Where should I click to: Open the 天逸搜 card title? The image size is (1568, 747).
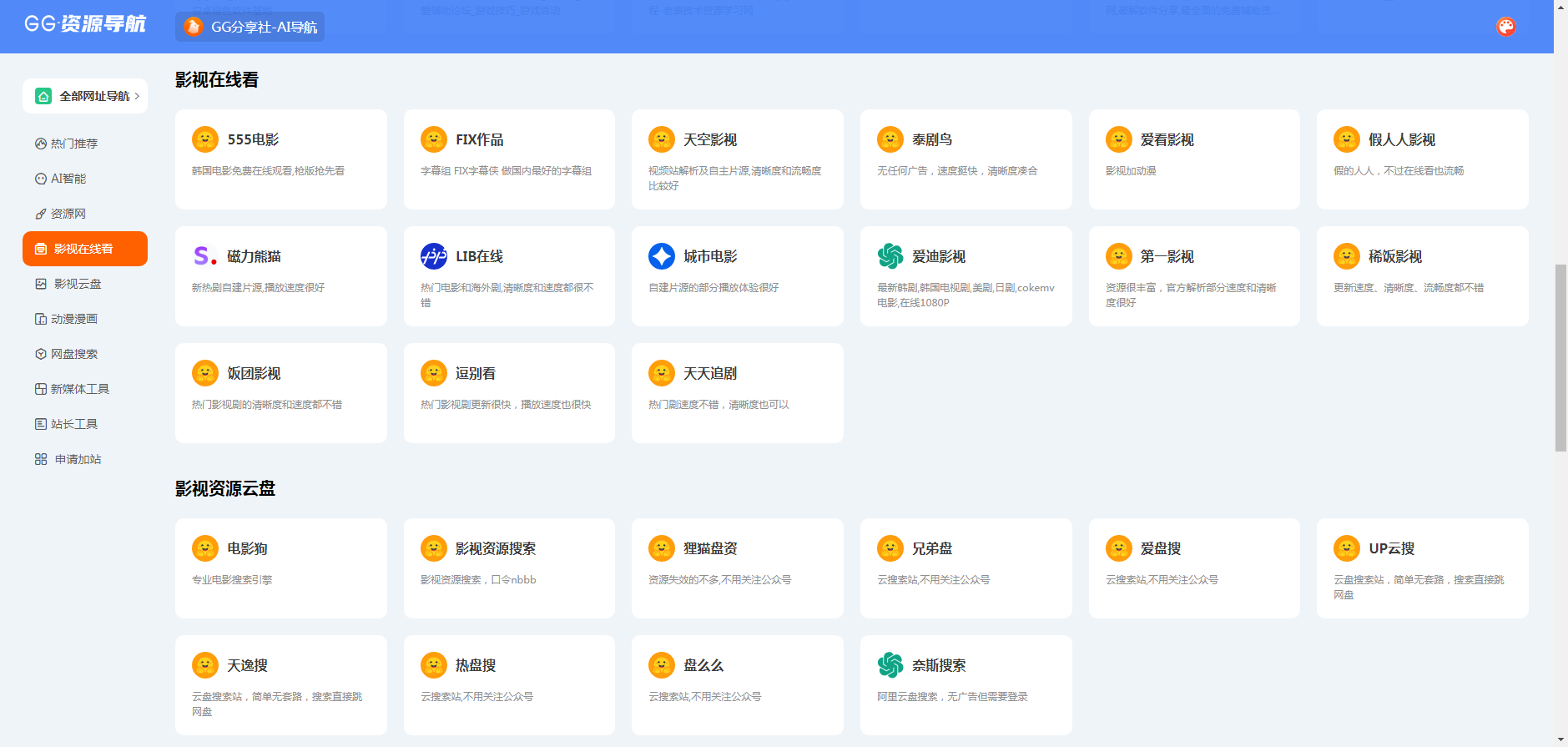click(x=248, y=665)
